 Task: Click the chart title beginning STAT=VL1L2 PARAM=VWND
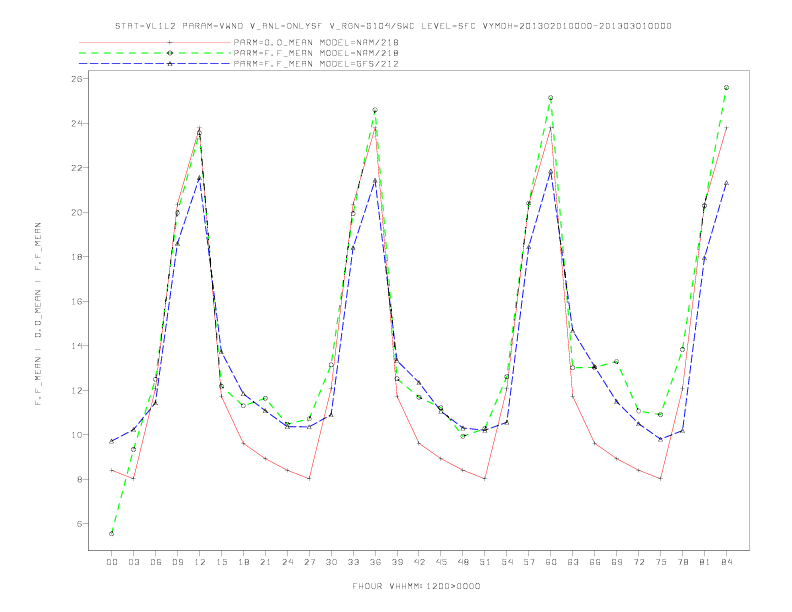(x=393, y=26)
